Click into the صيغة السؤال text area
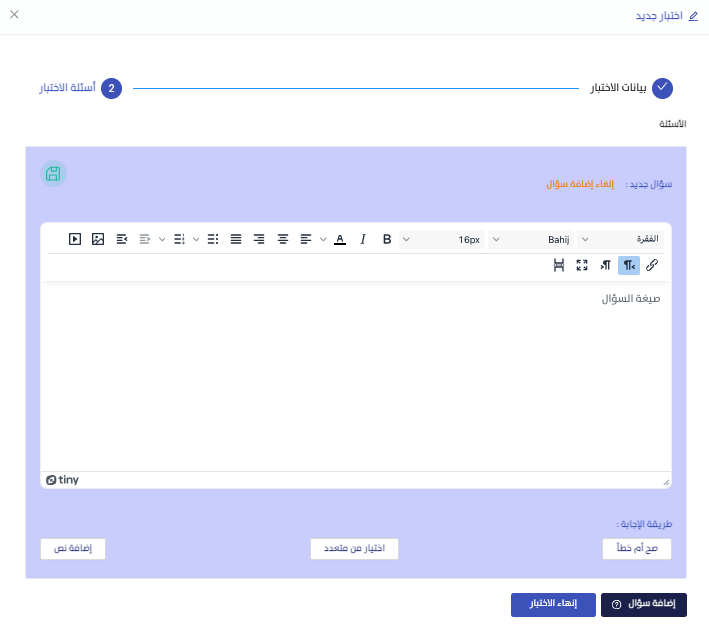The width and height of the screenshot is (709, 637). (355, 380)
